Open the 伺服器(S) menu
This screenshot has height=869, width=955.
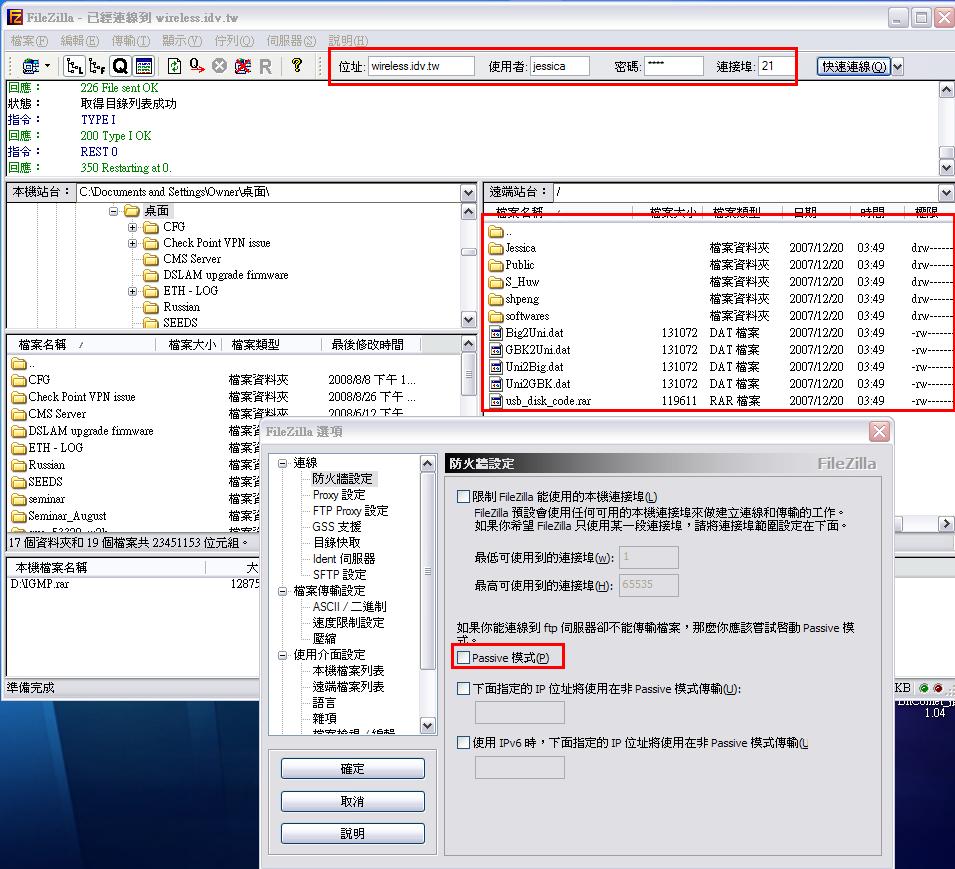tap(291, 41)
